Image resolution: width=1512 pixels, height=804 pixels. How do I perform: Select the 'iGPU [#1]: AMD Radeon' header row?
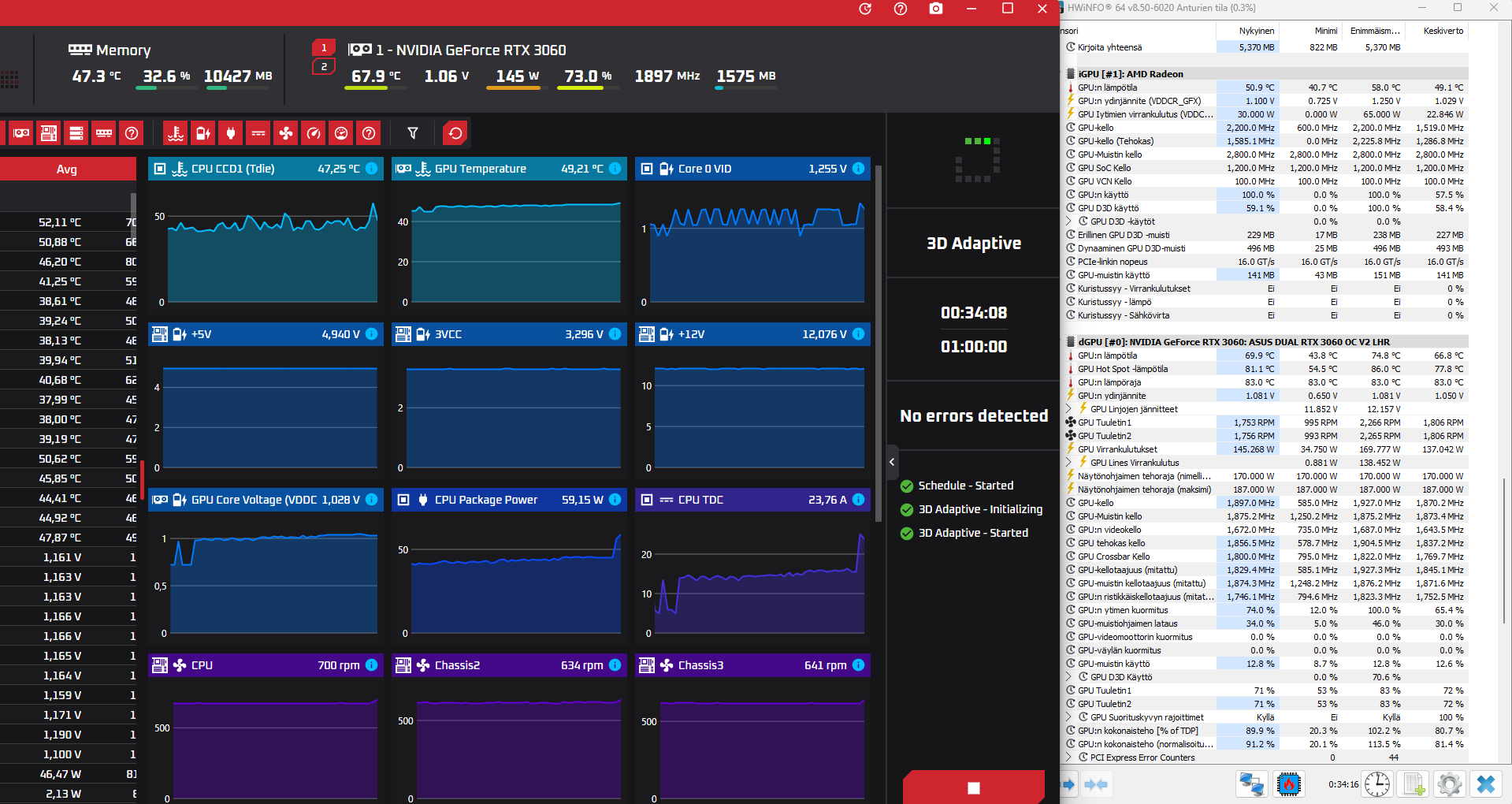[x=1266, y=74]
